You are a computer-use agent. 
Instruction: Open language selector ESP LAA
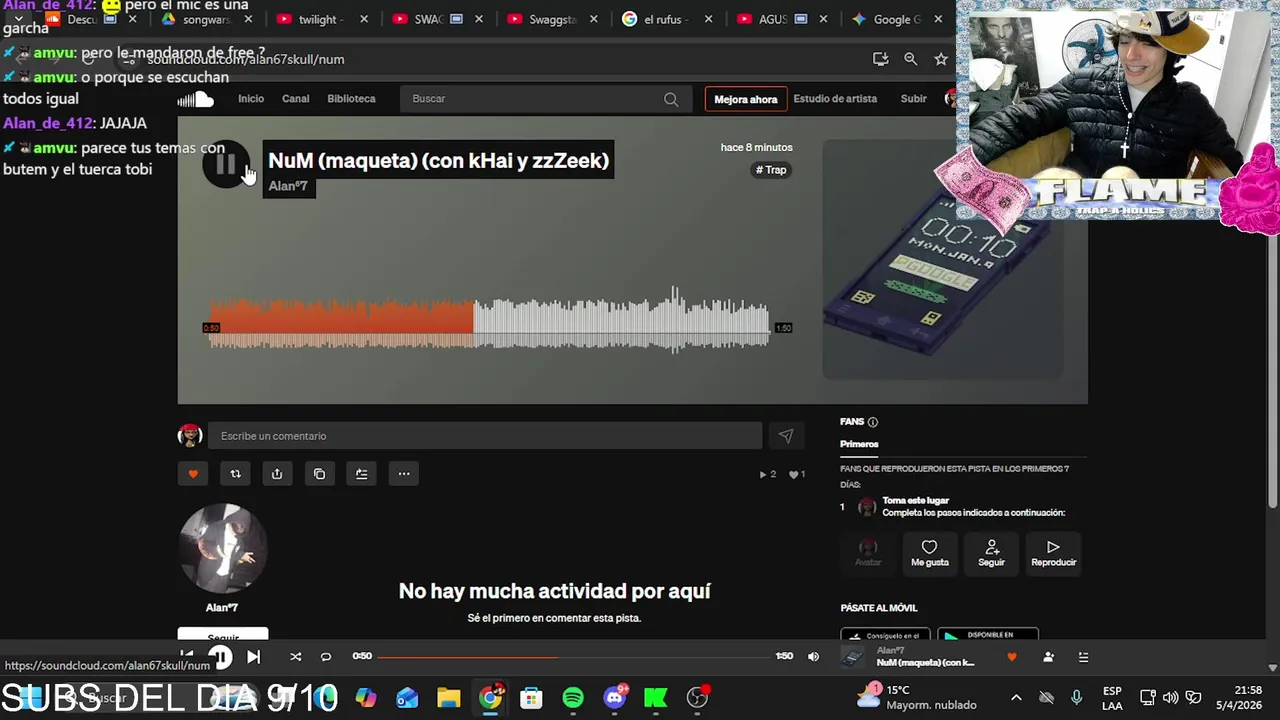(x=1112, y=698)
